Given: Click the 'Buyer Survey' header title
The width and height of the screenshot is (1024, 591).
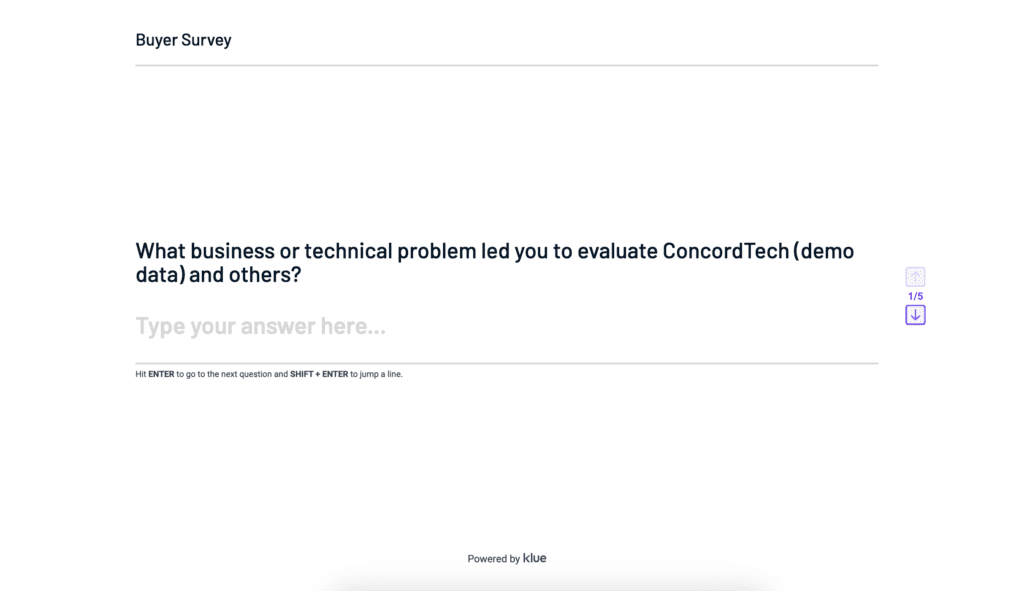Looking at the screenshot, I should [x=183, y=40].
